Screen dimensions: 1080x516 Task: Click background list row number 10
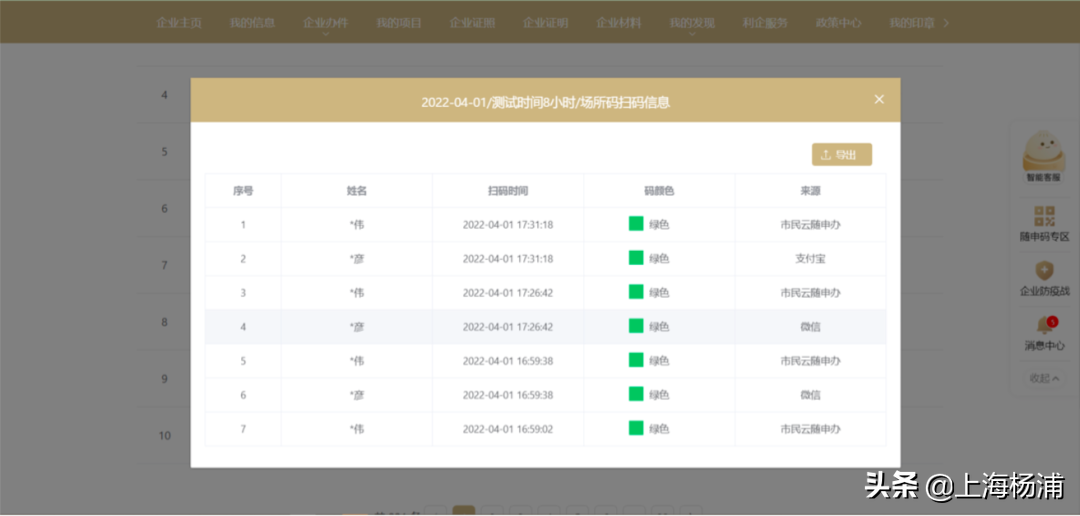pos(165,435)
